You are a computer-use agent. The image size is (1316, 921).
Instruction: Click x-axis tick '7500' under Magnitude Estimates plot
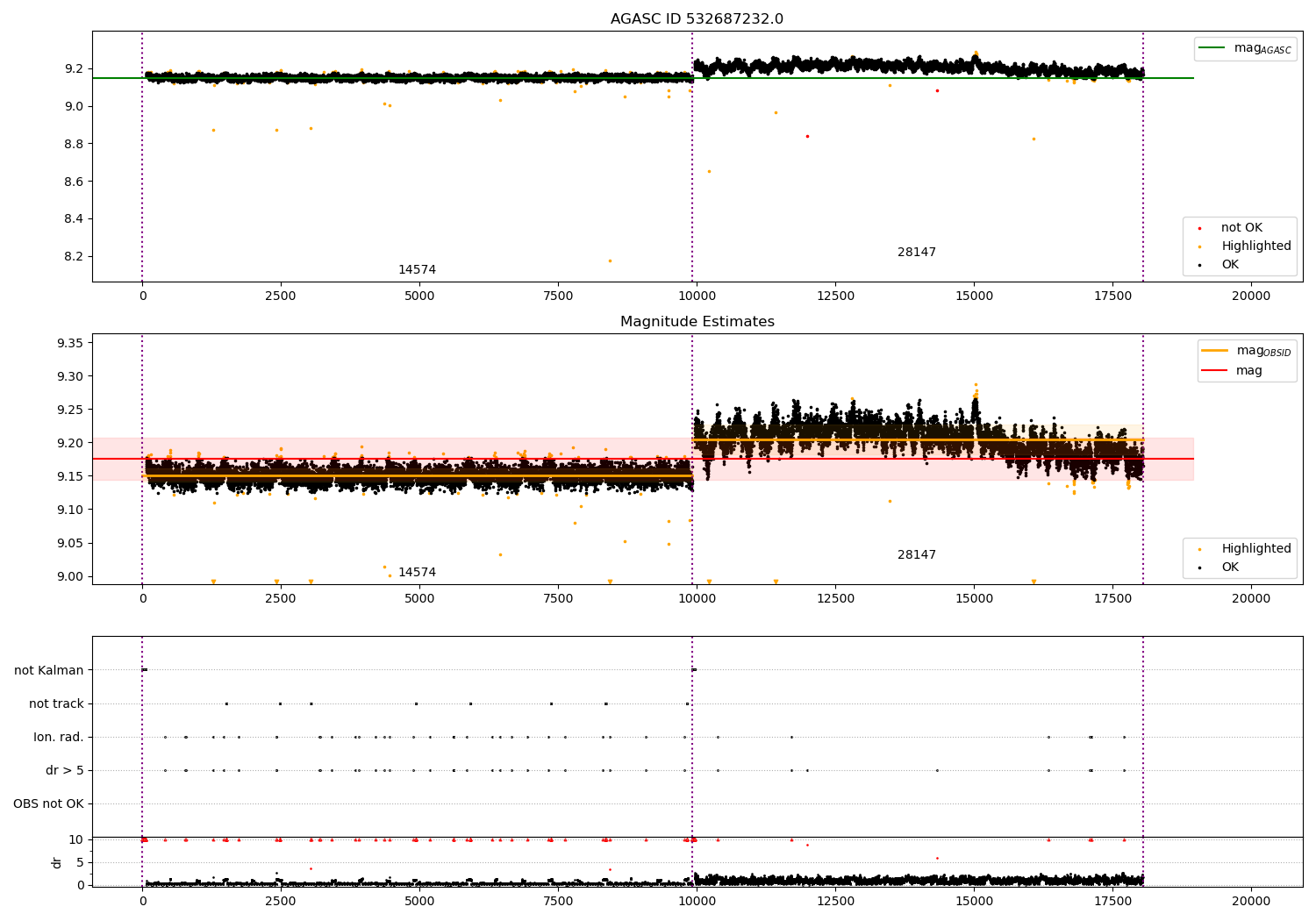click(558, 599)
